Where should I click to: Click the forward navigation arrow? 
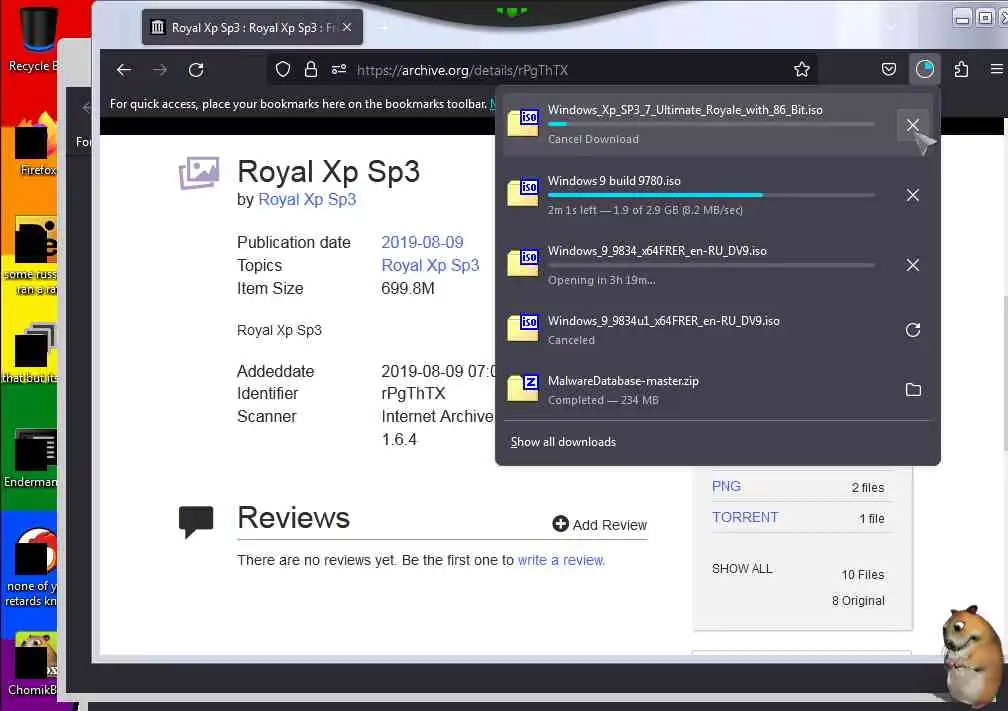pyautogui.click(x=159, y=69)
